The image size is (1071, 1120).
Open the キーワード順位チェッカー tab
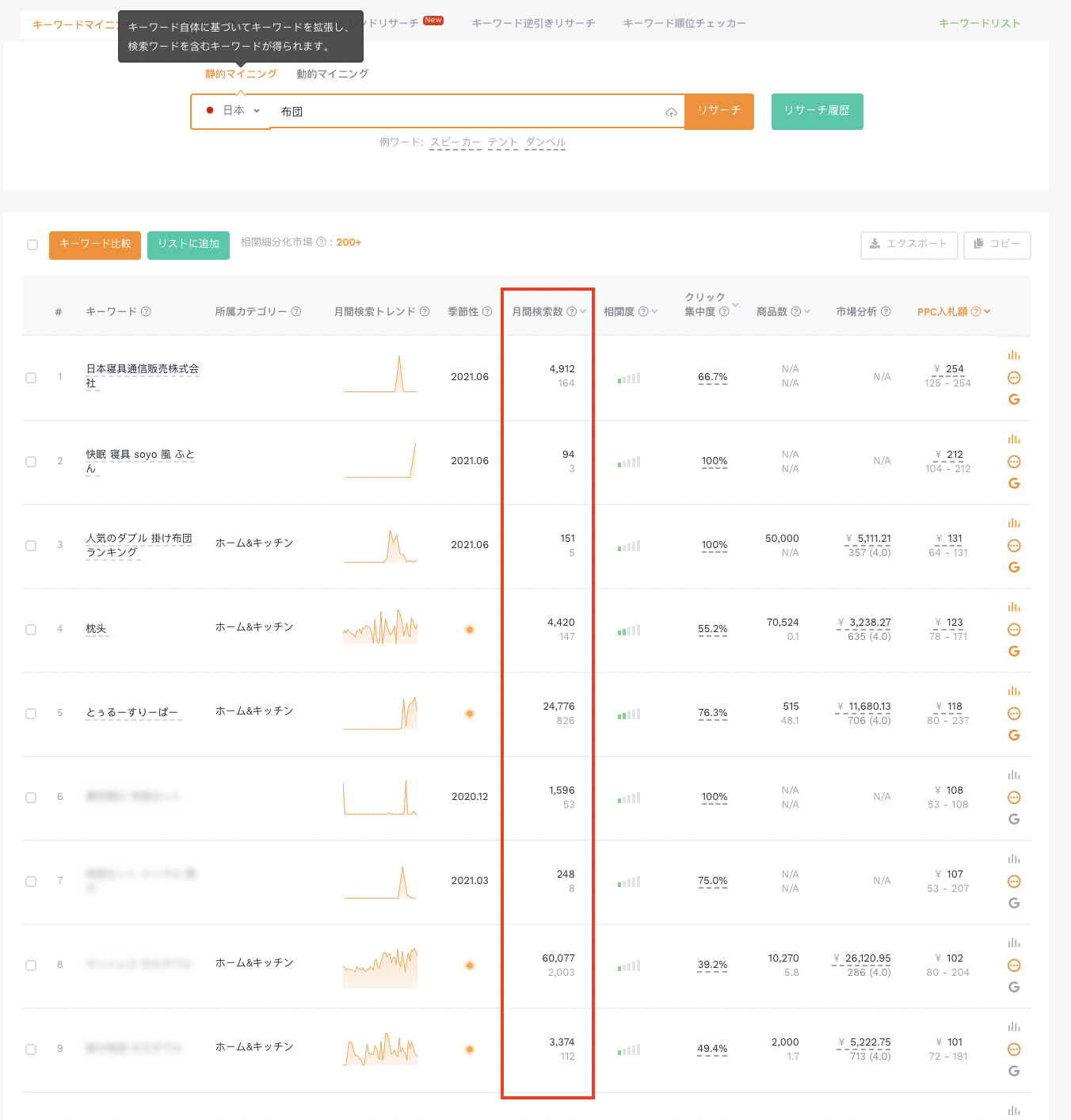[x=684, y=24]
